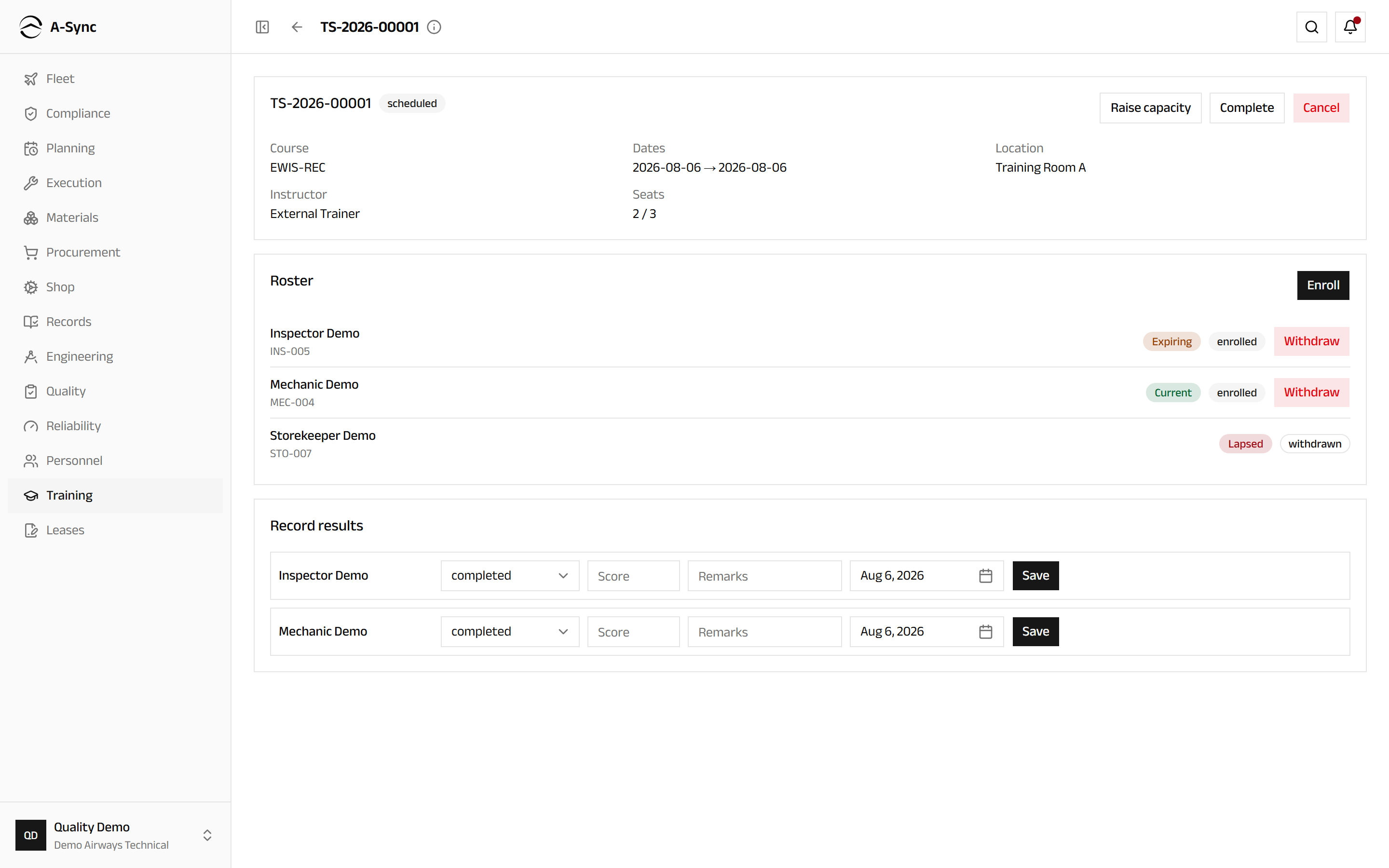The width and height of the screenshot is (1389, 868).
Task: Open the search icon
Action: (1311, 27)
